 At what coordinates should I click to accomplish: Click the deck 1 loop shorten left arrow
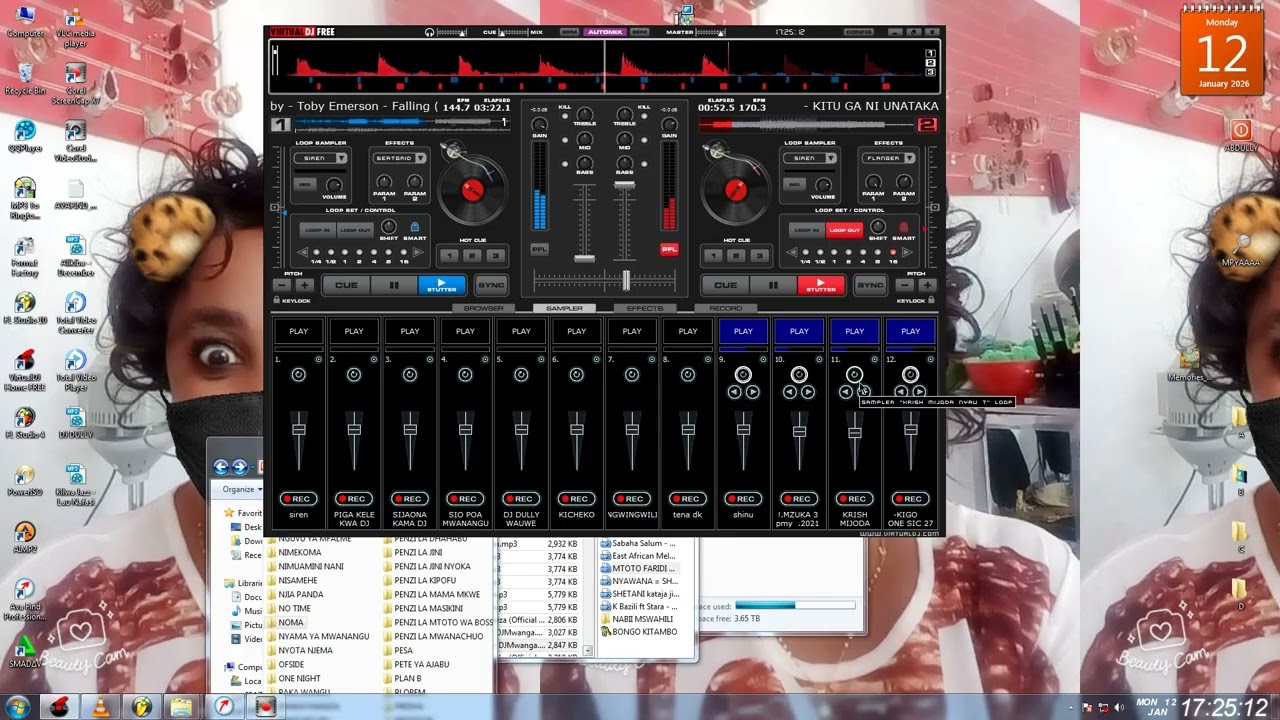(x=304, y=252)
